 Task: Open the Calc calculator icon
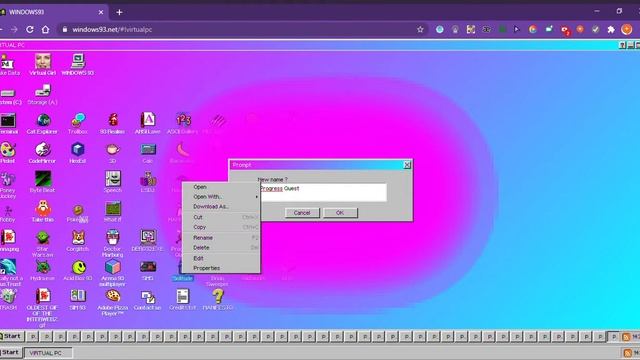tap(148, 153)
